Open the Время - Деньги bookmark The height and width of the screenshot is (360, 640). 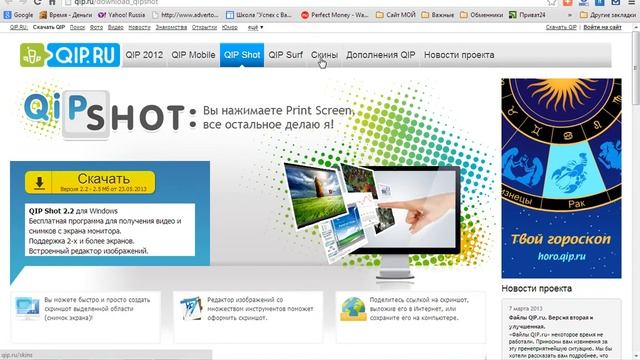tap(66, 15)
